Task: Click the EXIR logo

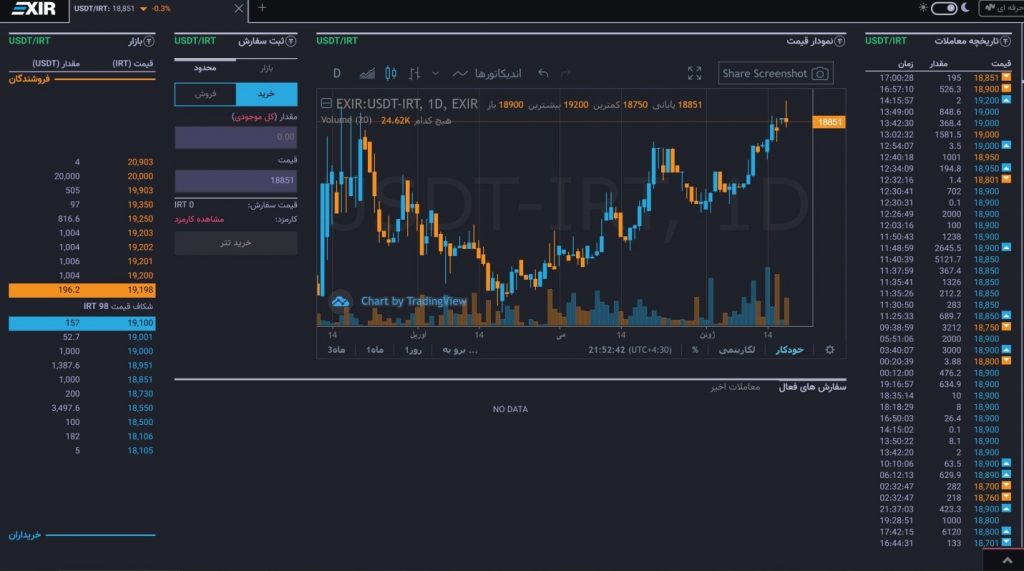Action: 33,8
